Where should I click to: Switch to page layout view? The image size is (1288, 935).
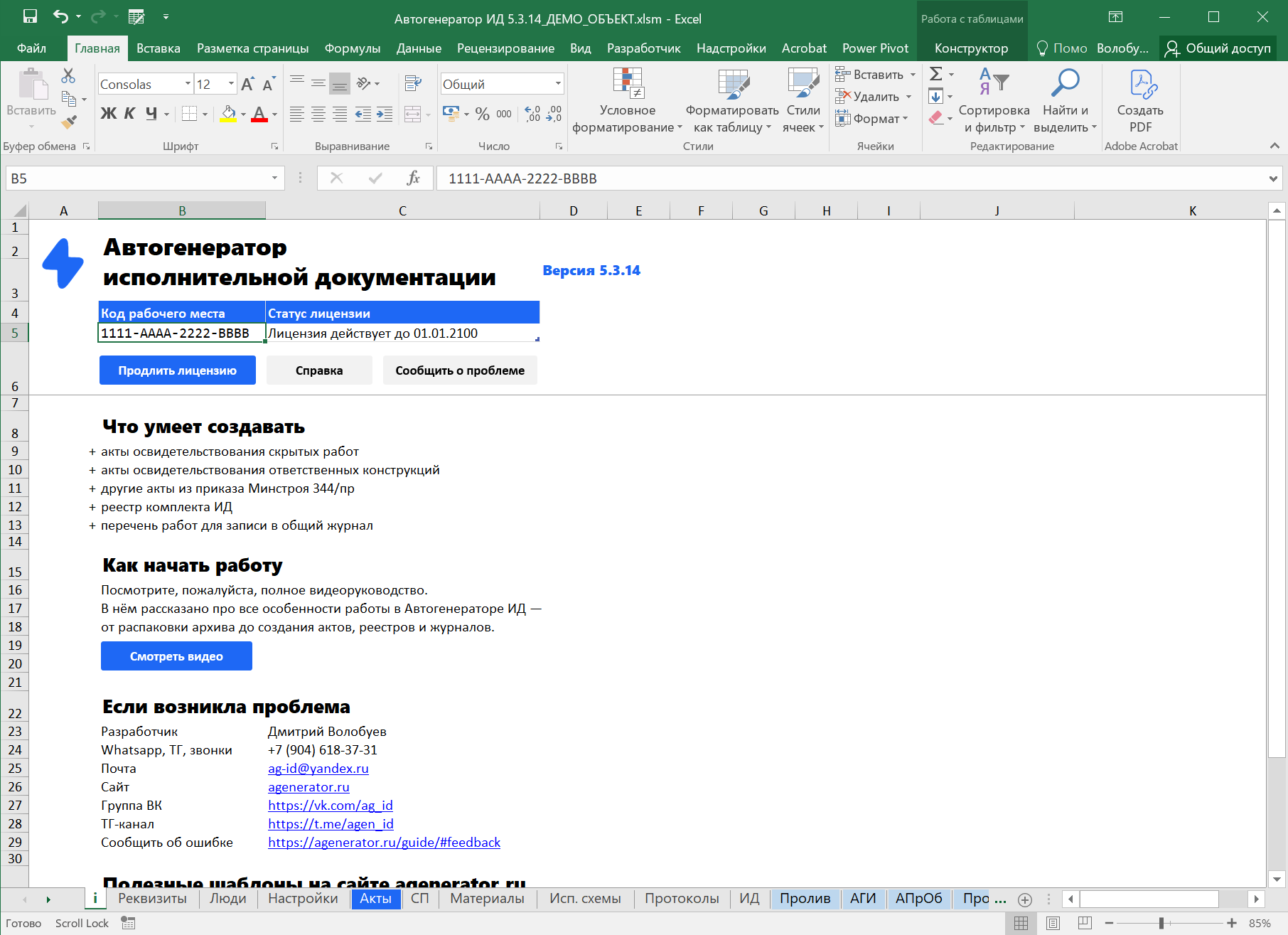point(1053,923)
